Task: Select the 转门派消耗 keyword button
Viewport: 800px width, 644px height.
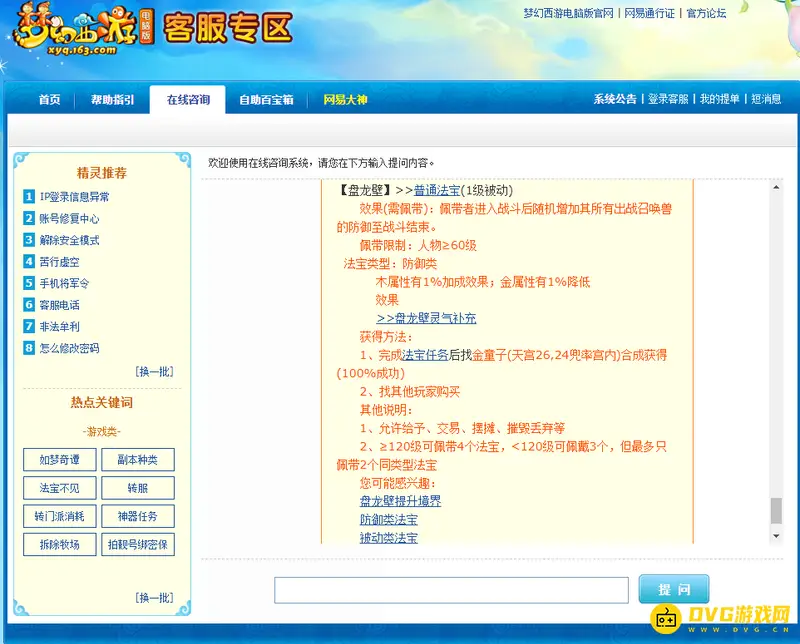Action: tap(60, 516)
